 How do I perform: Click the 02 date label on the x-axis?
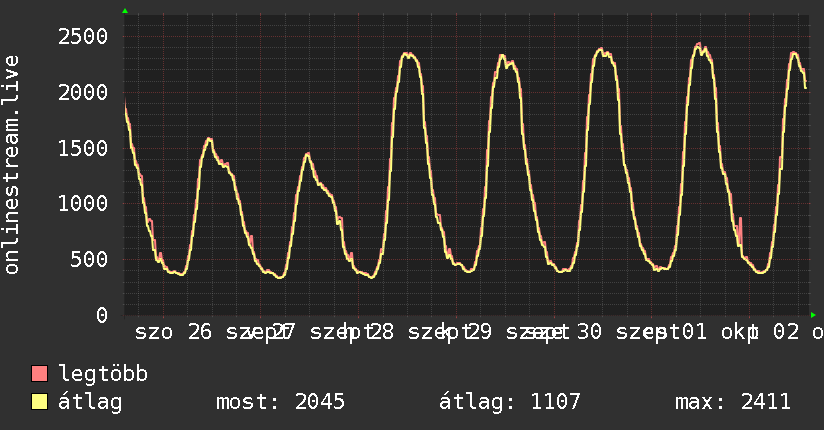point(787,332)
